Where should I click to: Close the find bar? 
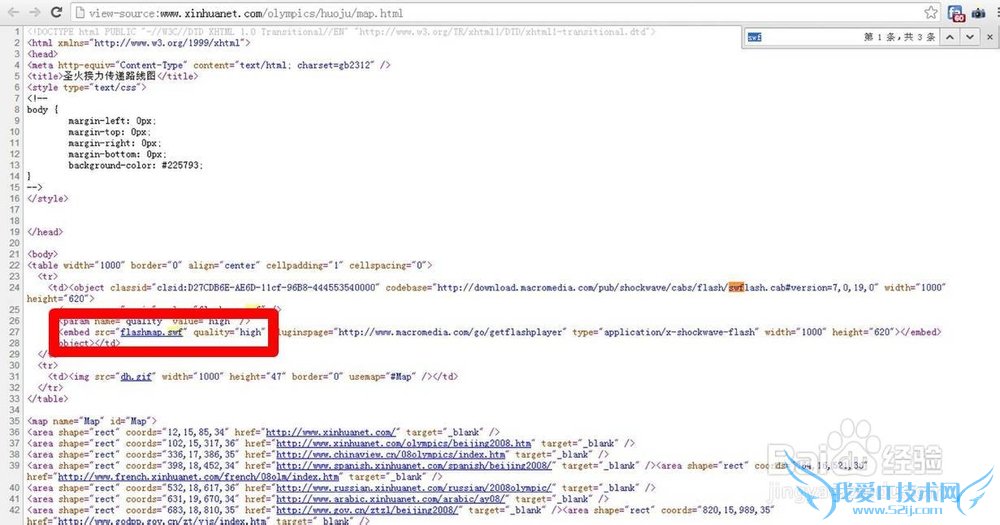(x=990, y=37)
